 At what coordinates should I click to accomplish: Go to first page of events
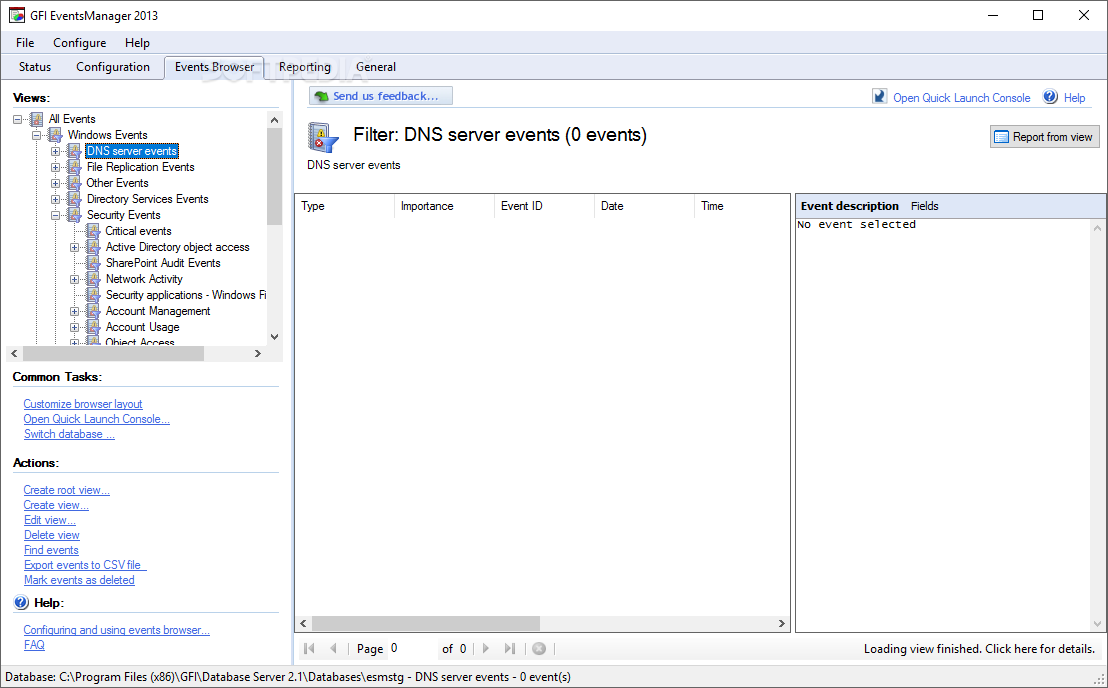click(x=309, y=648)
